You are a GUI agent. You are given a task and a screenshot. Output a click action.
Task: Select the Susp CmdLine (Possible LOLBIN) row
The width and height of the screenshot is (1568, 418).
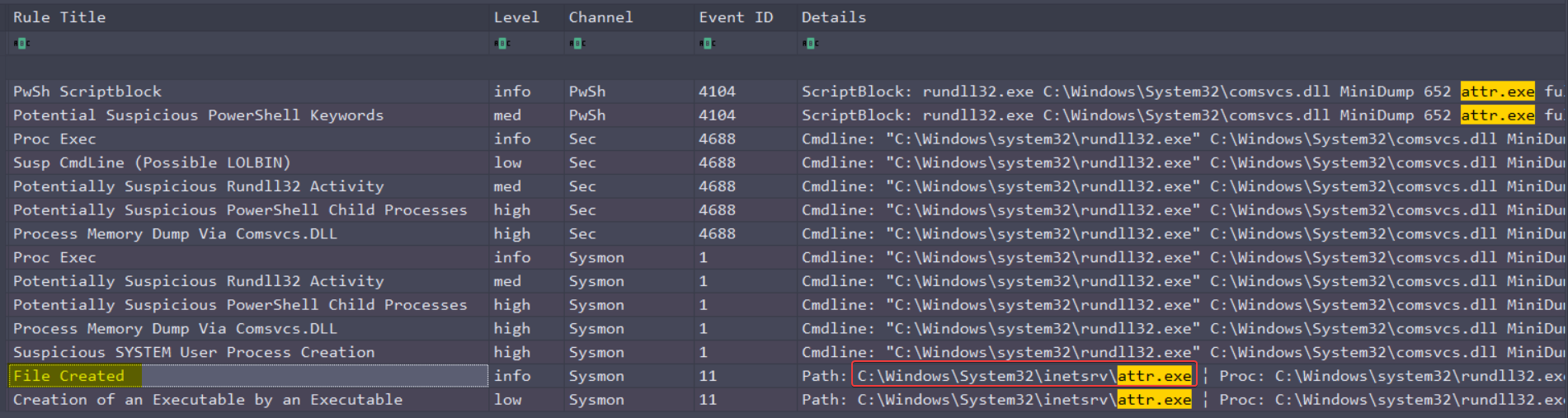pos(784,162)
